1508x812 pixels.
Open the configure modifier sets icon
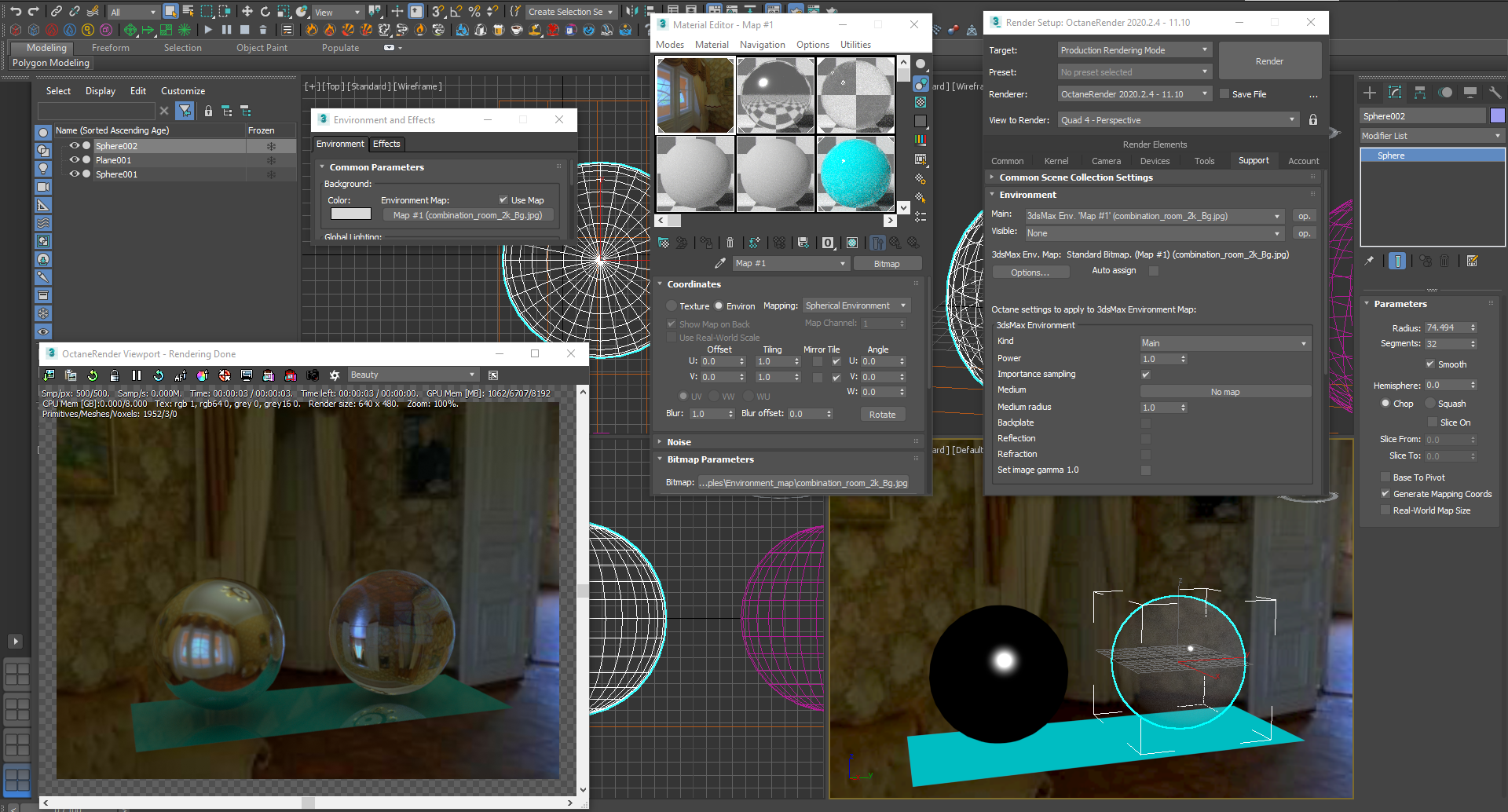(x=1472, y=261)
